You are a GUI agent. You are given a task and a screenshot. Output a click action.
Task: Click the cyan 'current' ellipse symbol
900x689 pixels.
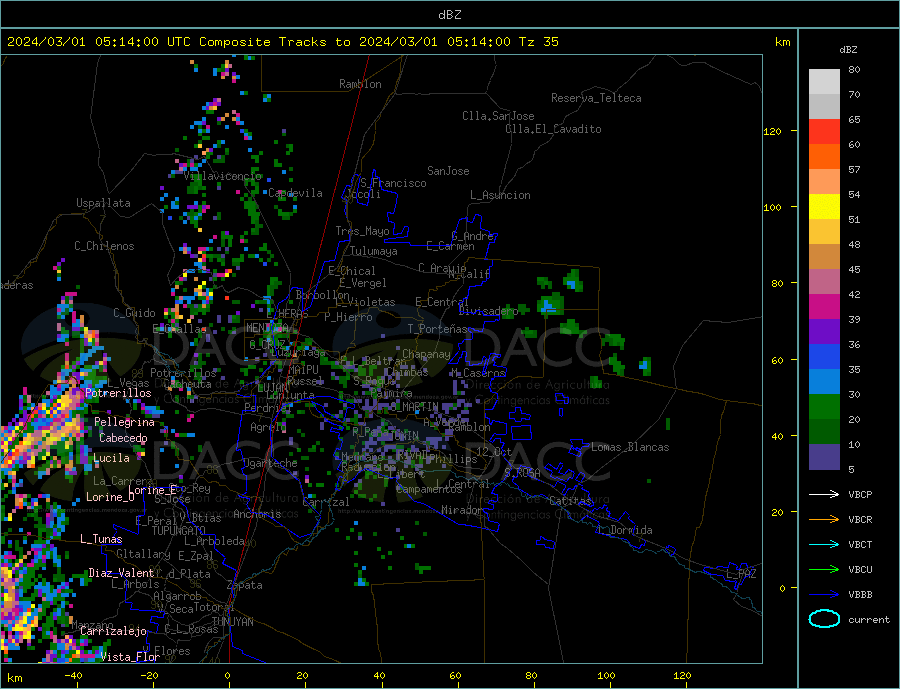[x=825, y=619]
